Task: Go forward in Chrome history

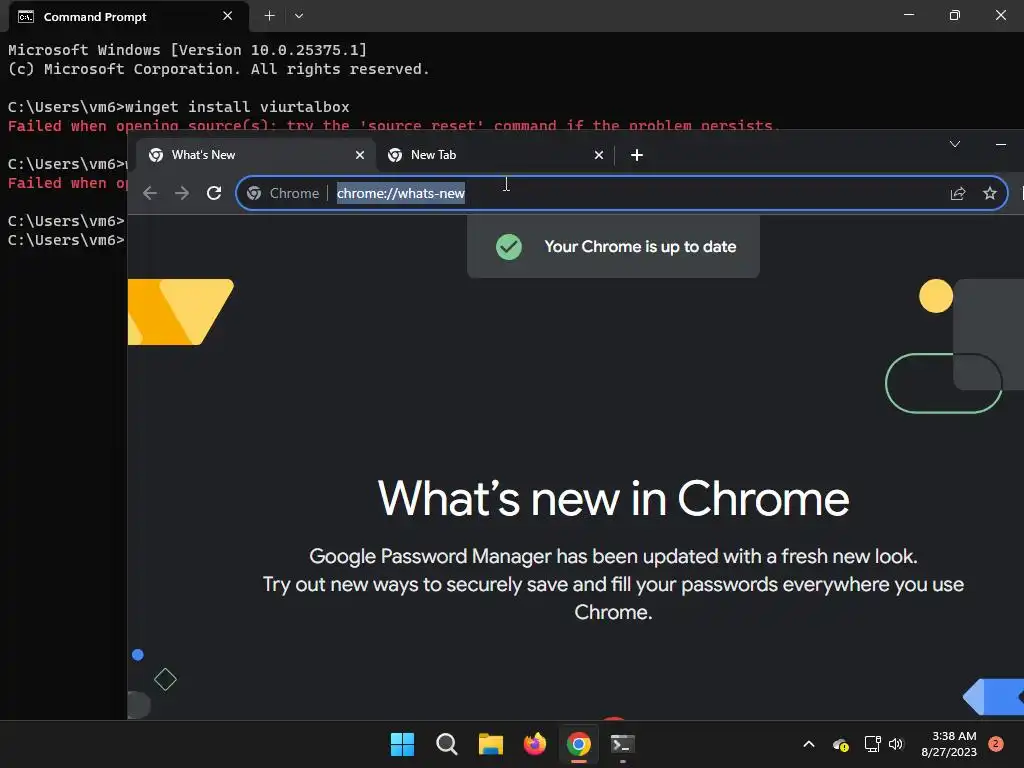Action: (x=182, y=193)
